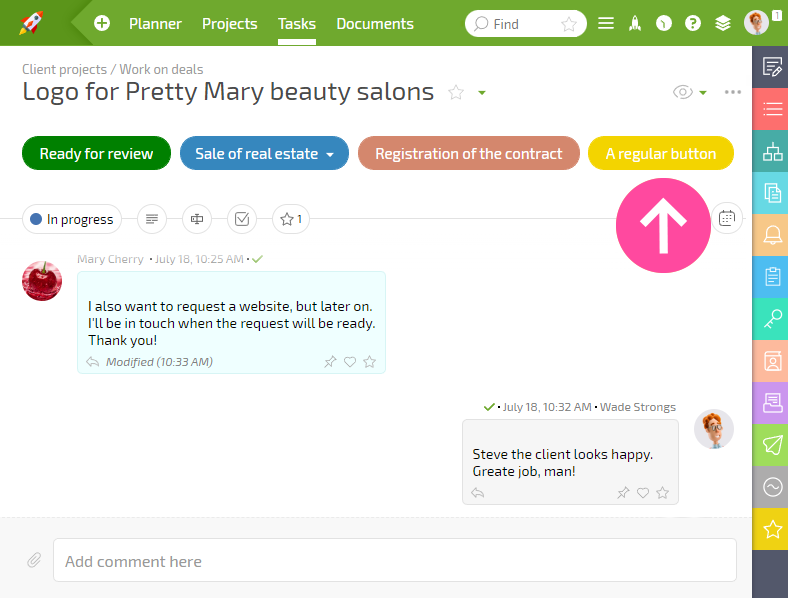Click Wade Strongs' avatar
The width and height of the screenshot is (788, 598).
714,429
